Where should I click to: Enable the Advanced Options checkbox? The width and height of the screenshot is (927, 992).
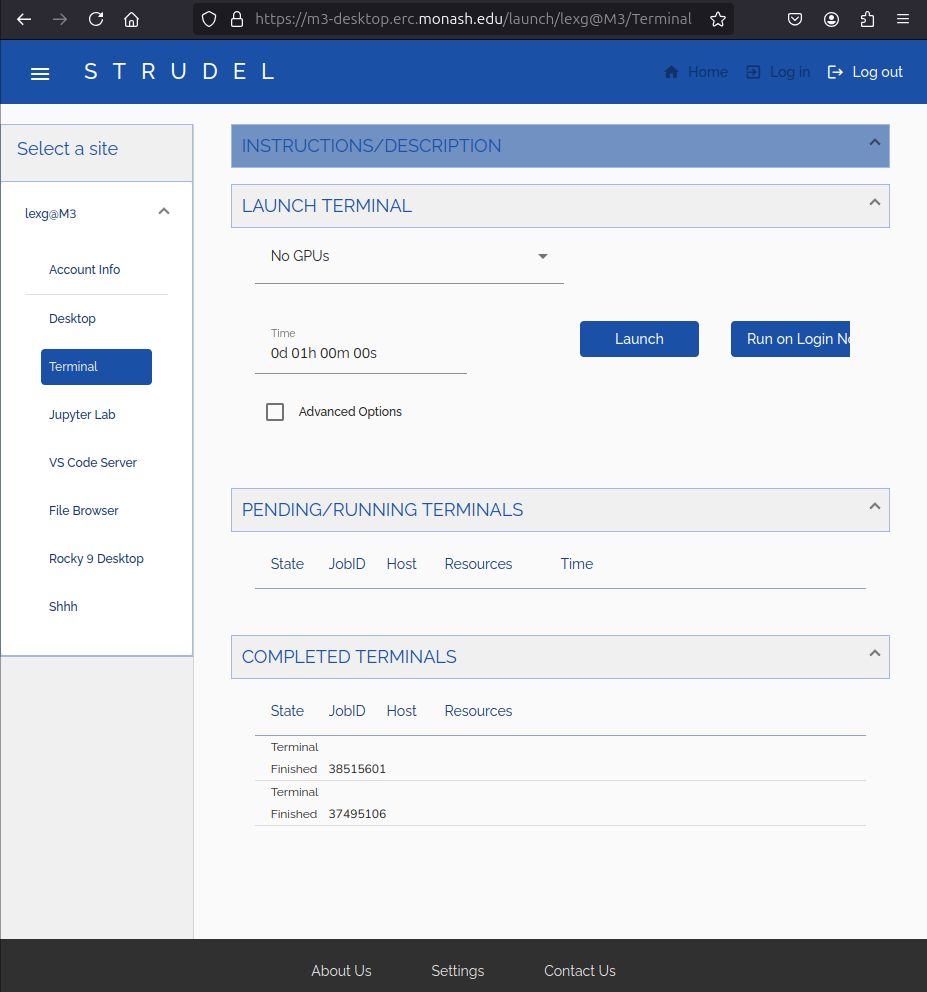[275, 411]
